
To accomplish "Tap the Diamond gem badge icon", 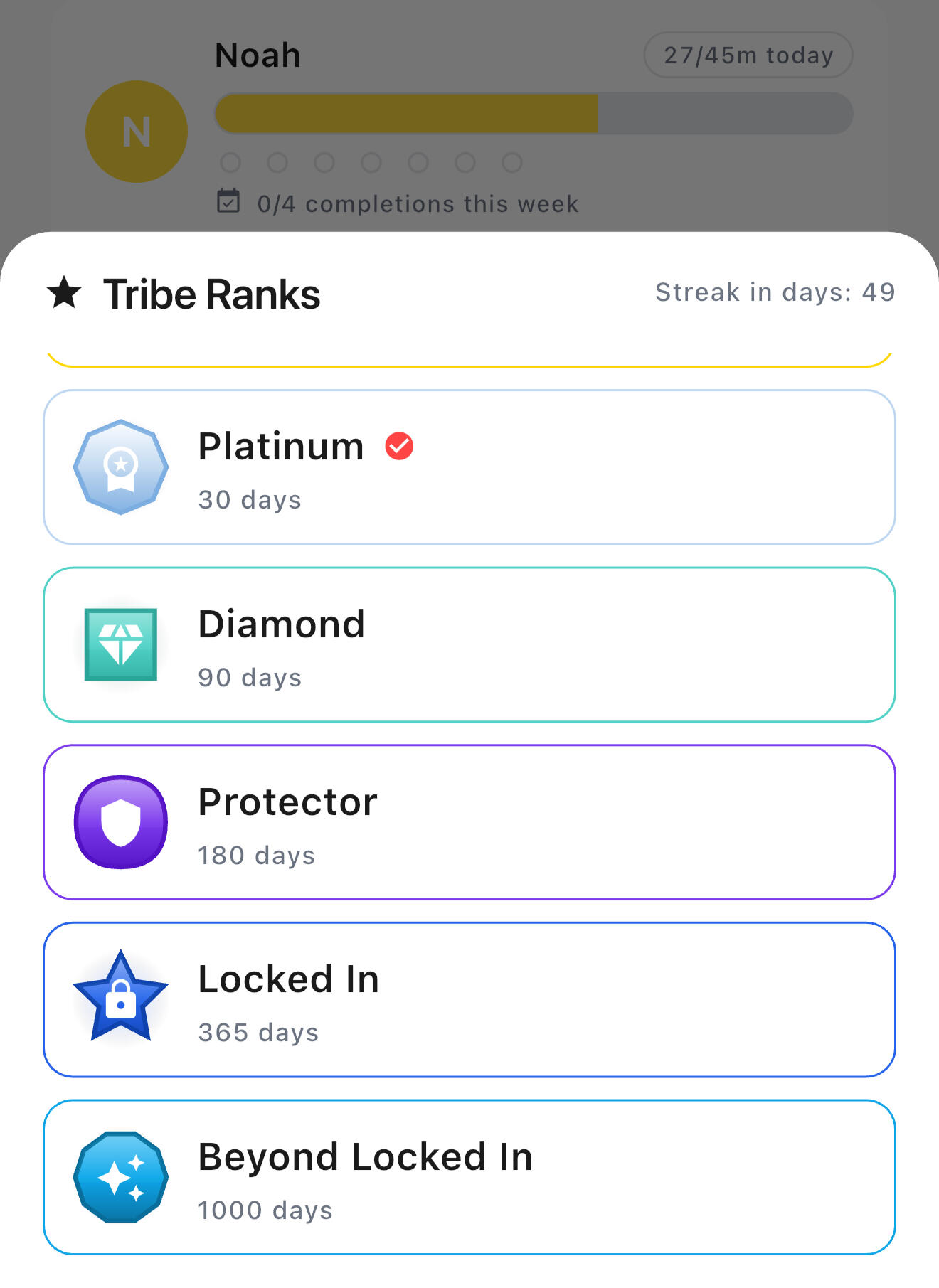I will pyautogui.click(x=121, y=644).
